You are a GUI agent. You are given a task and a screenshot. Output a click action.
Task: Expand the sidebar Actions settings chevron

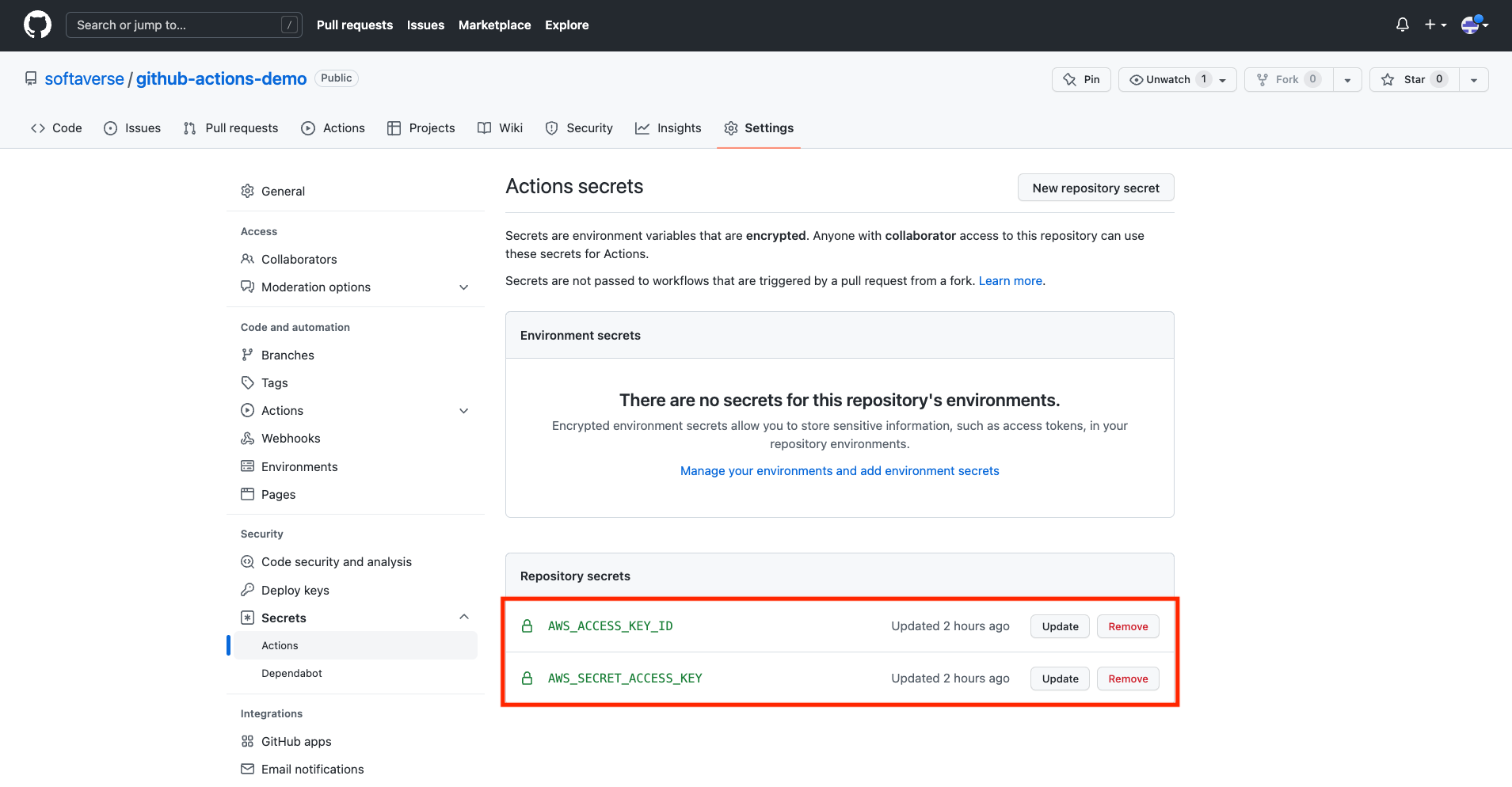click(464, 411)
